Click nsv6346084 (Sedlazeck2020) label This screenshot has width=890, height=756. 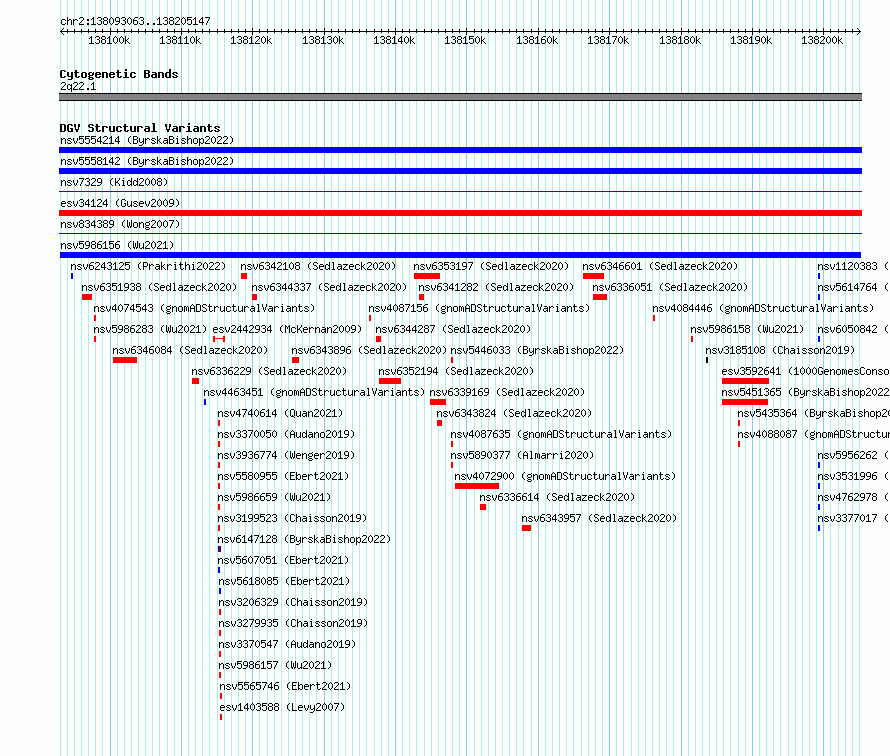(x=190, y=350)
